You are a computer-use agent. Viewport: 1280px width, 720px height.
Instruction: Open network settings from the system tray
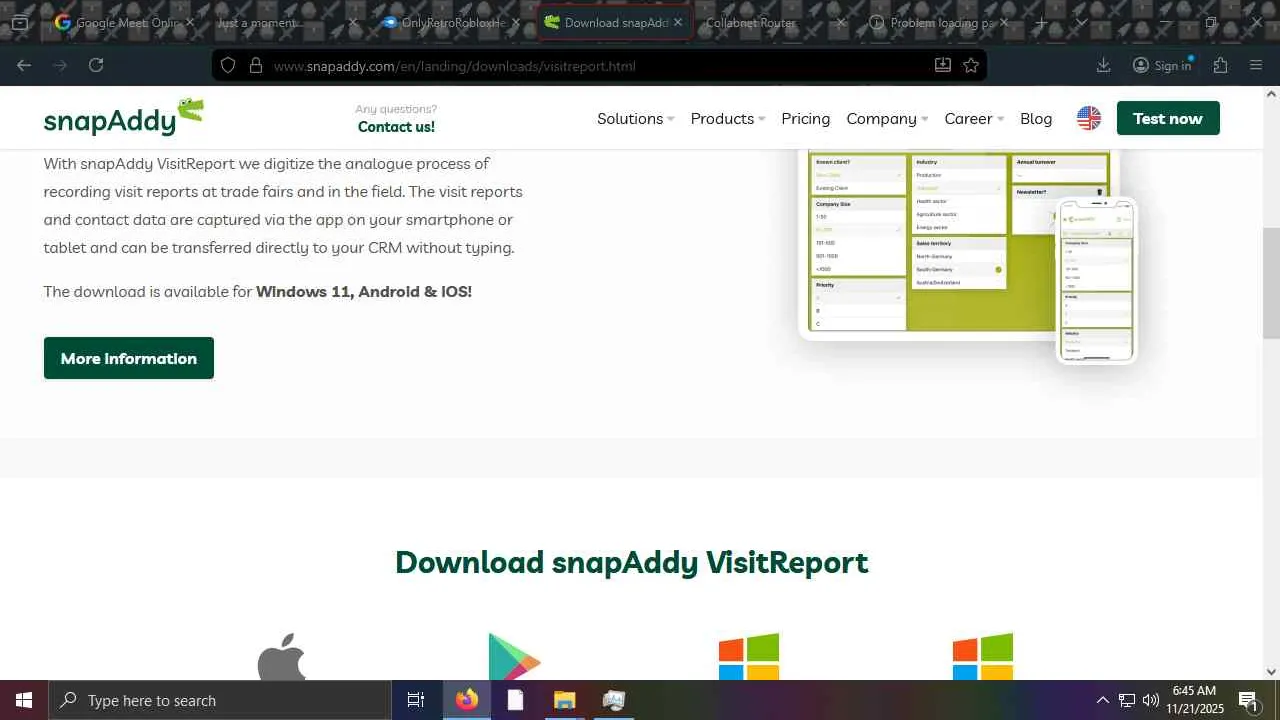(1127, 700)
